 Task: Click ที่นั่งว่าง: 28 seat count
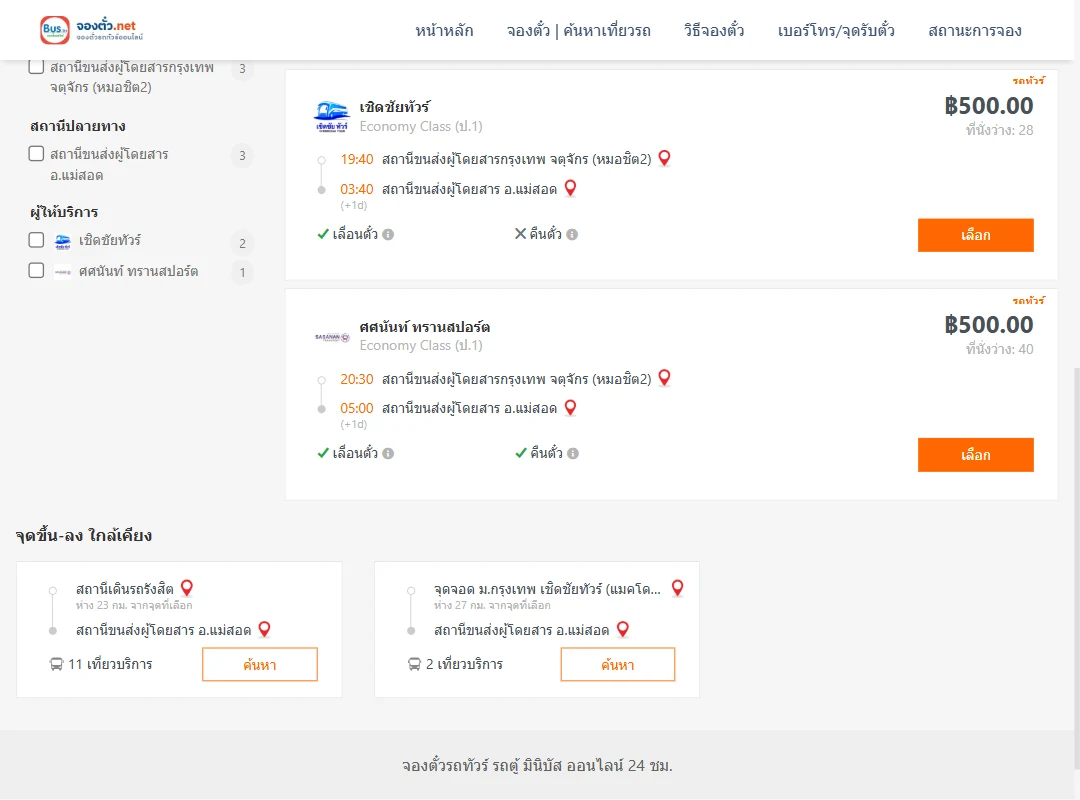[999, 130]
